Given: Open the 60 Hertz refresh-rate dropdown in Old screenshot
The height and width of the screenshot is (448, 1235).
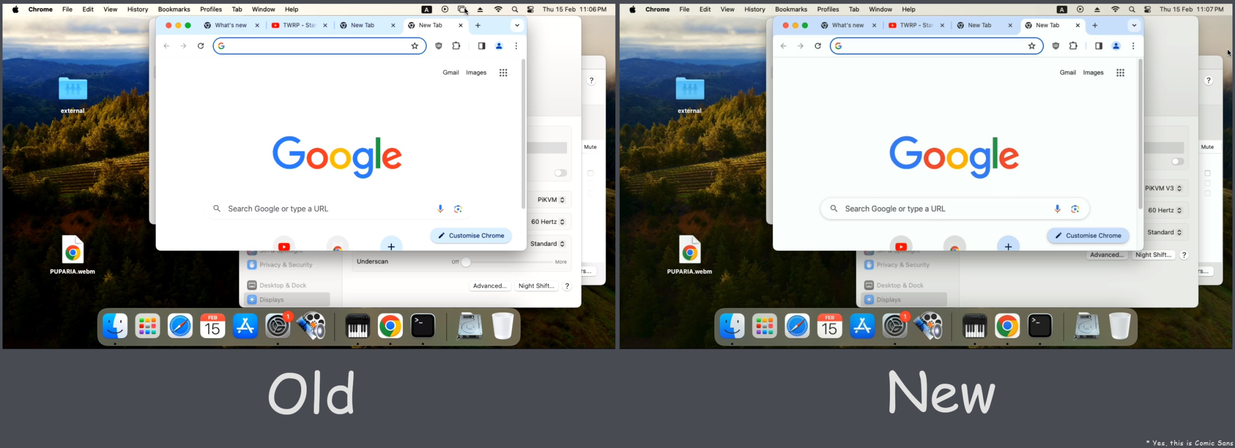Looking at the screenshot, I should 548,222.
